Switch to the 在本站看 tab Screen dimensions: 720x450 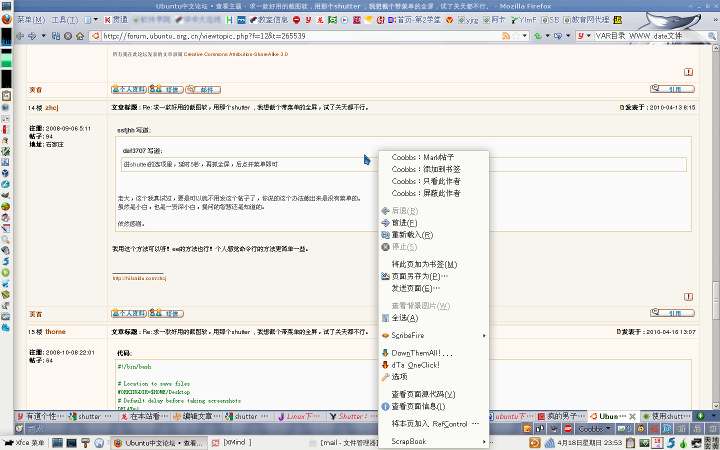[x=144, y=416]
